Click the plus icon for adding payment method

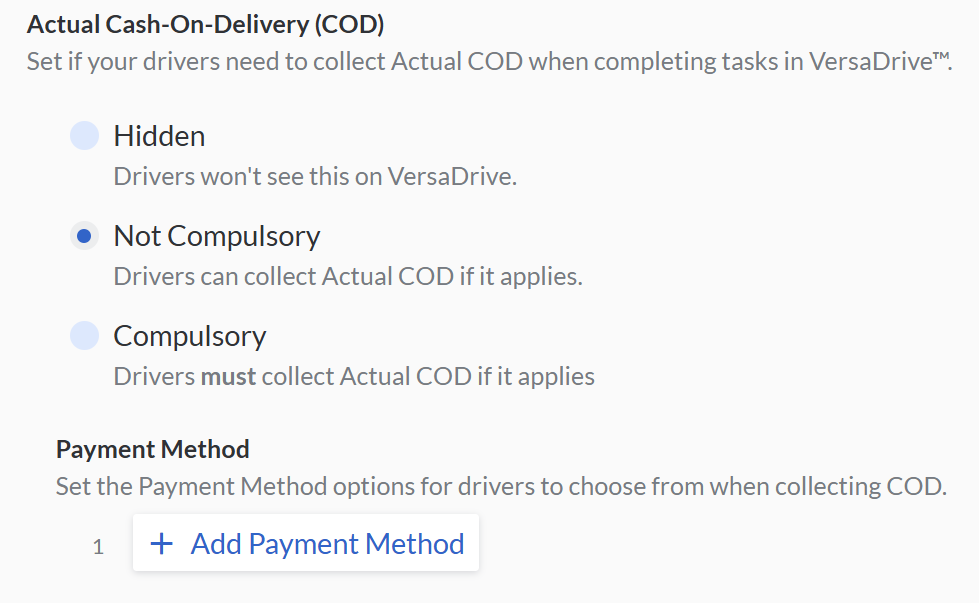[x=161, y=544]
